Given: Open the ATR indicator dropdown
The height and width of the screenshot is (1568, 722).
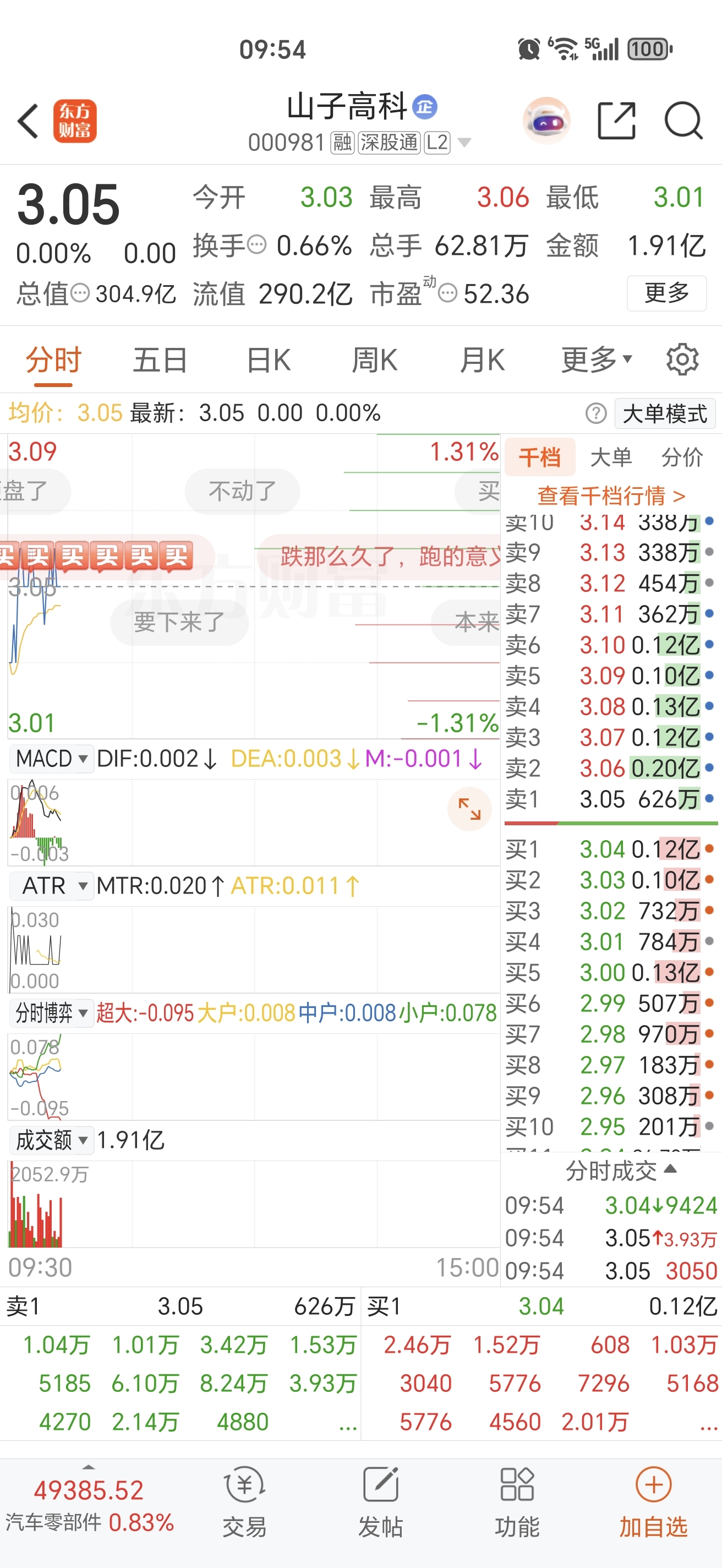Looking at the screenshot, I should (52, 886).
